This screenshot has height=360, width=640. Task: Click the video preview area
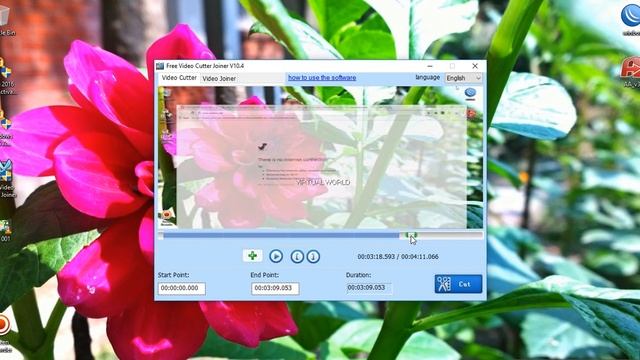tap(320, 157)
